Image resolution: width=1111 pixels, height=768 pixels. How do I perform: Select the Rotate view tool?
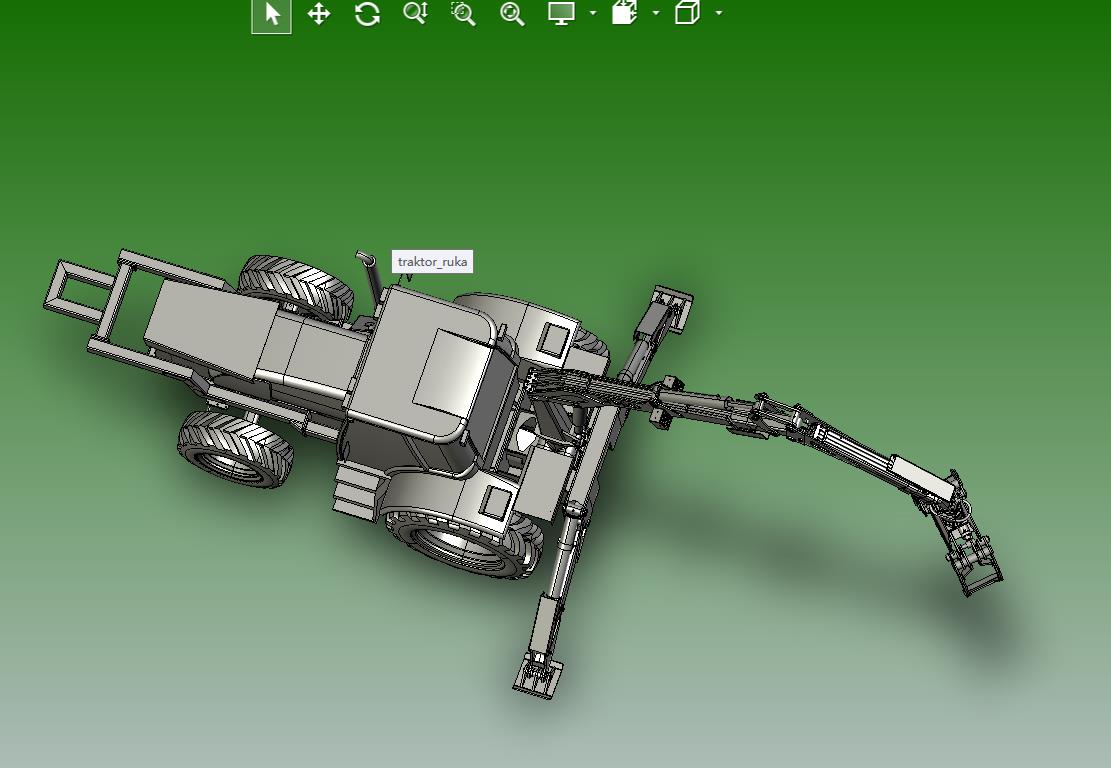pyautogui.click(x=367, y=14)
